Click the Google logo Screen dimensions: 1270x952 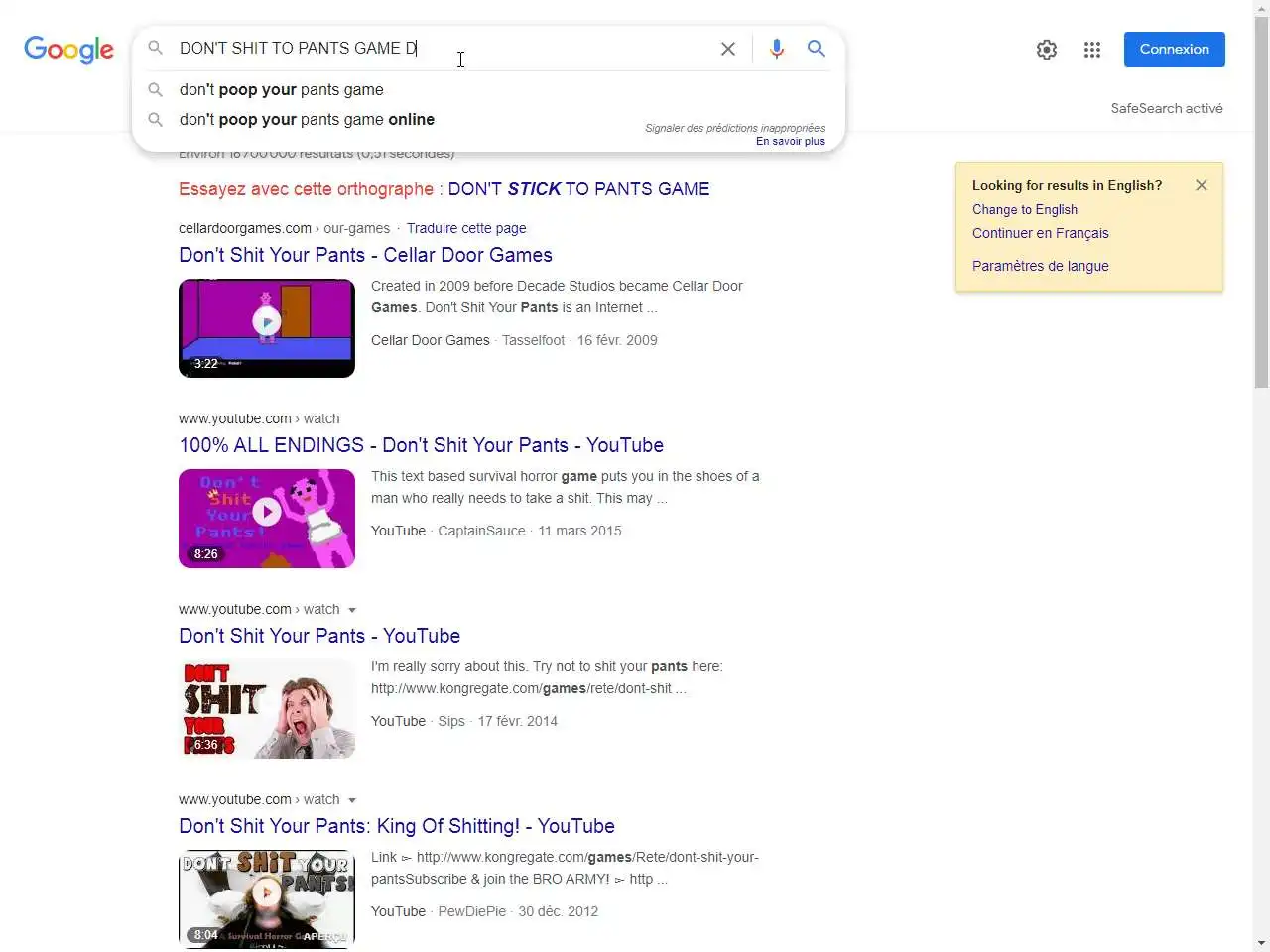point(68,50)
